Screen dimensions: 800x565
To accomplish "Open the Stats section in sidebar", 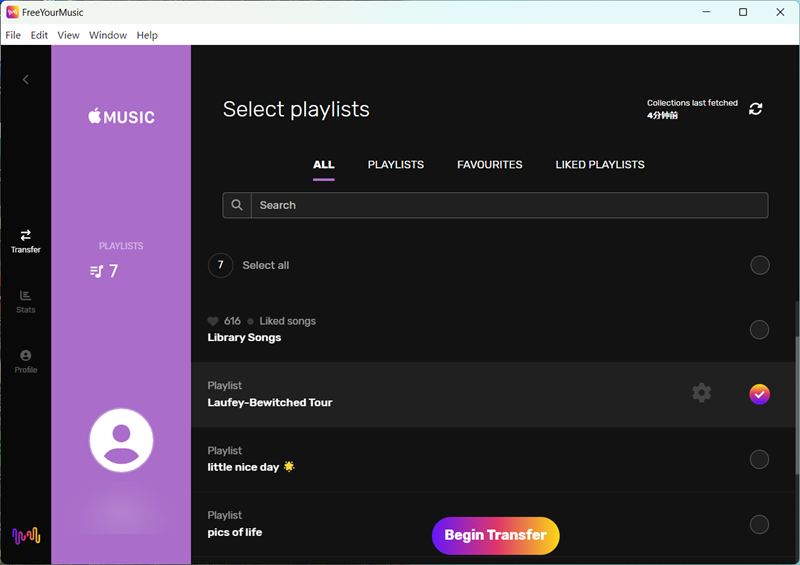I will [x=26, y=302].
